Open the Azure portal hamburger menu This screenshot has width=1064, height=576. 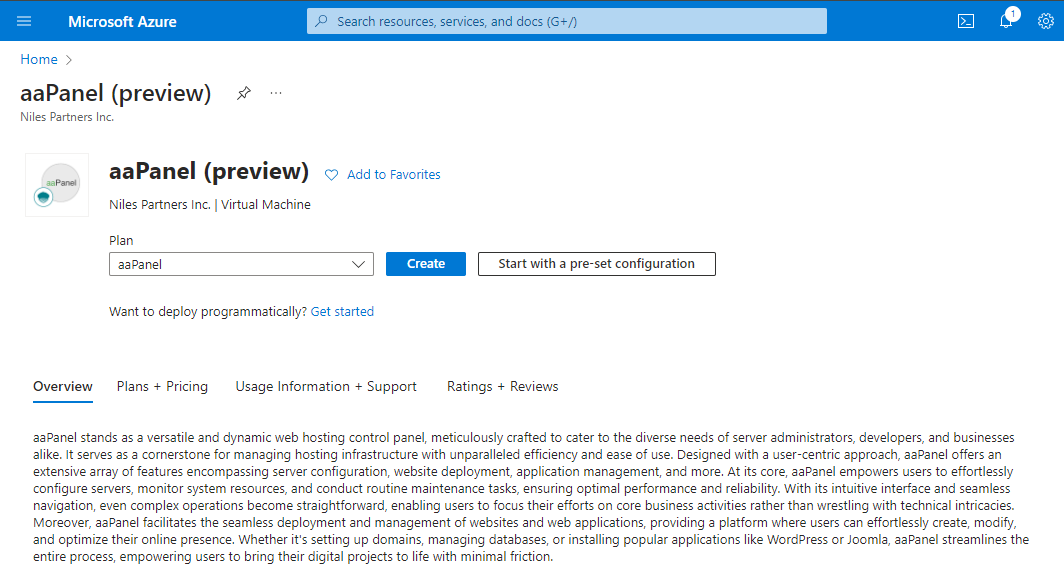[24, 21]
